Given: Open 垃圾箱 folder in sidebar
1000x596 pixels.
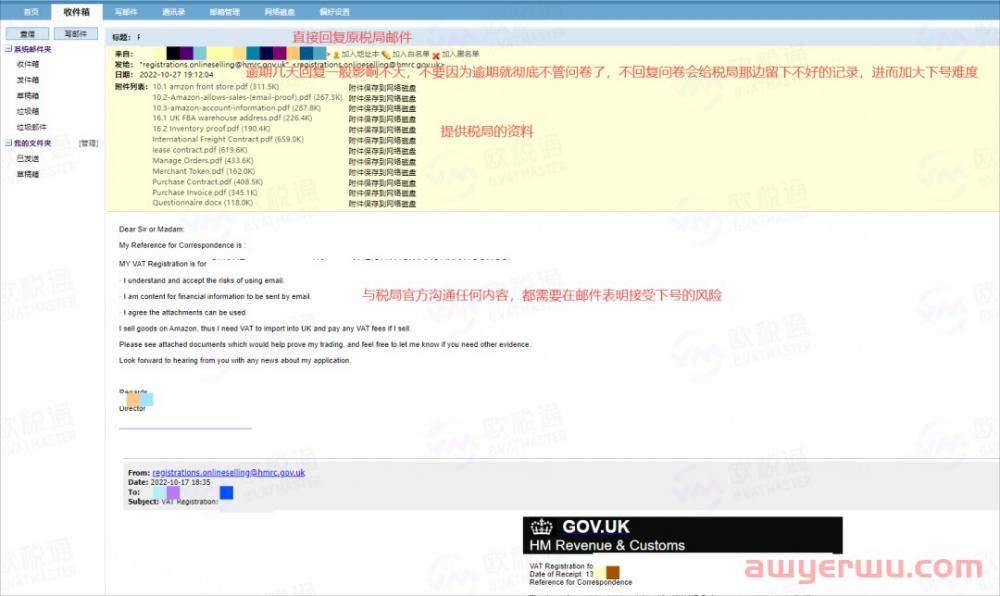Looking at the screenshot, I should [27, 111].
